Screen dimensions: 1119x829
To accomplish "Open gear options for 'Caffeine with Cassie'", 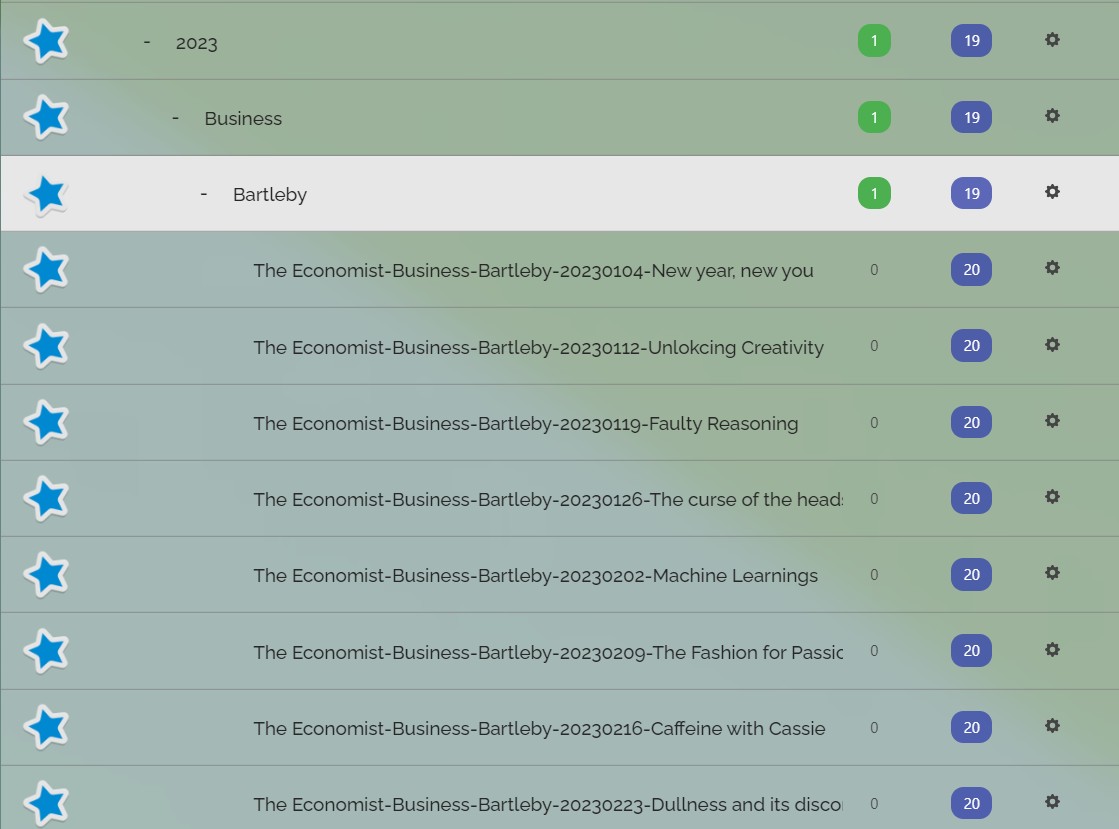I will click(1052, 726).
